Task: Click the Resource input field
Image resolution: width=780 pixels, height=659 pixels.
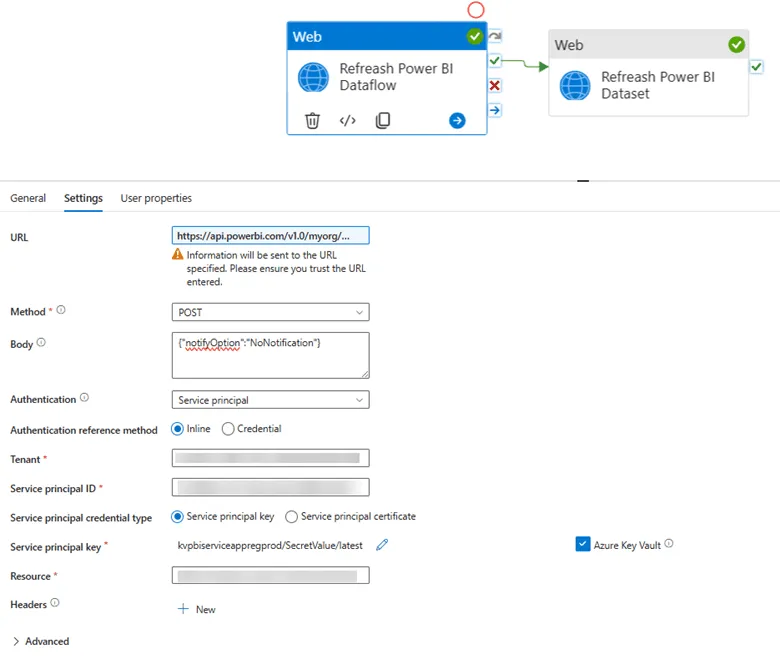Action: [x=270, y=575]
